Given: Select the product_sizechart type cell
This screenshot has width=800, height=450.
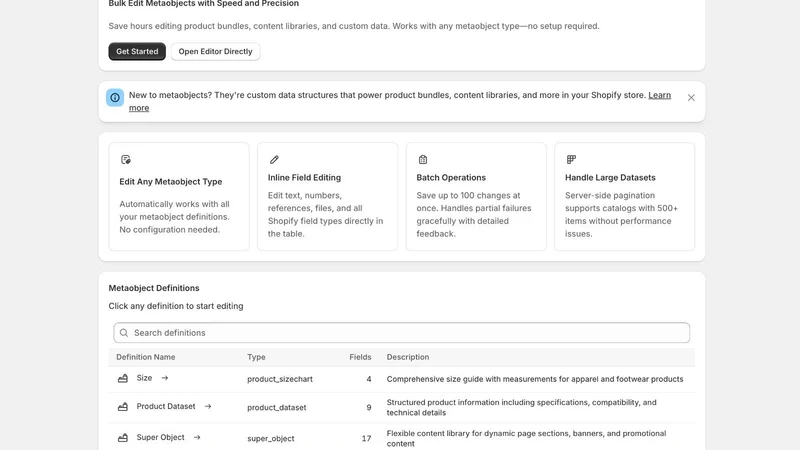Looking at the screenshot, I should [x=280, y=379].
